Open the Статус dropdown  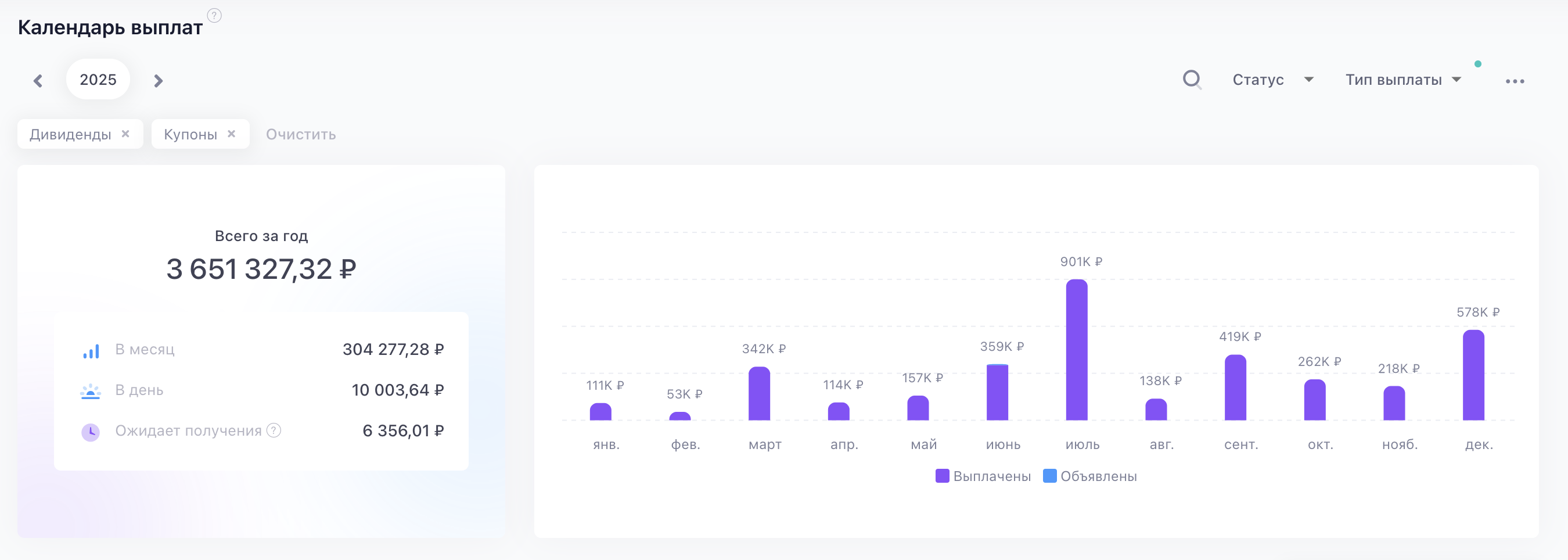(1272, 80)
